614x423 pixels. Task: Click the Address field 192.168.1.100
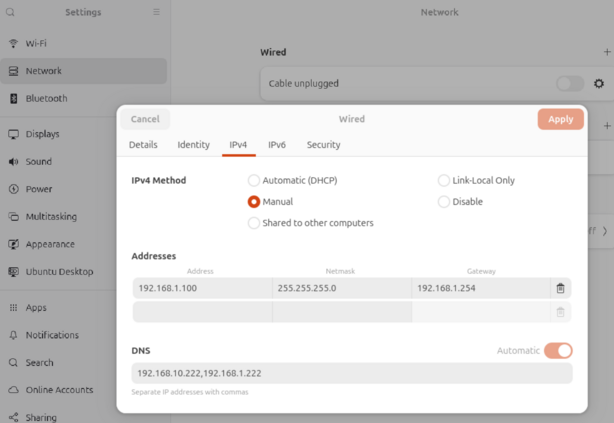coord(202,288)
